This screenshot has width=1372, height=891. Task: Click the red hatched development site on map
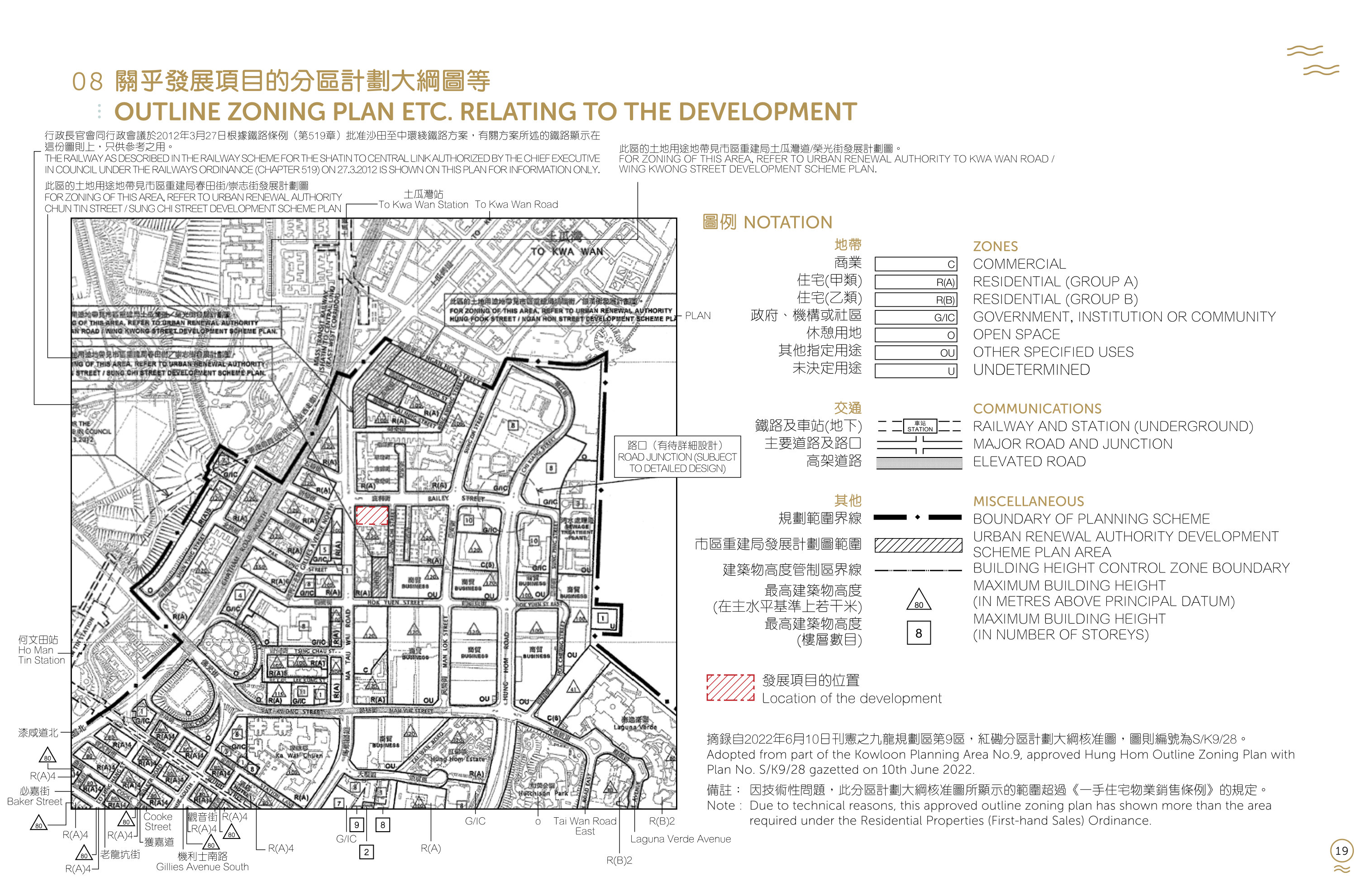click(x=371, y=515)
